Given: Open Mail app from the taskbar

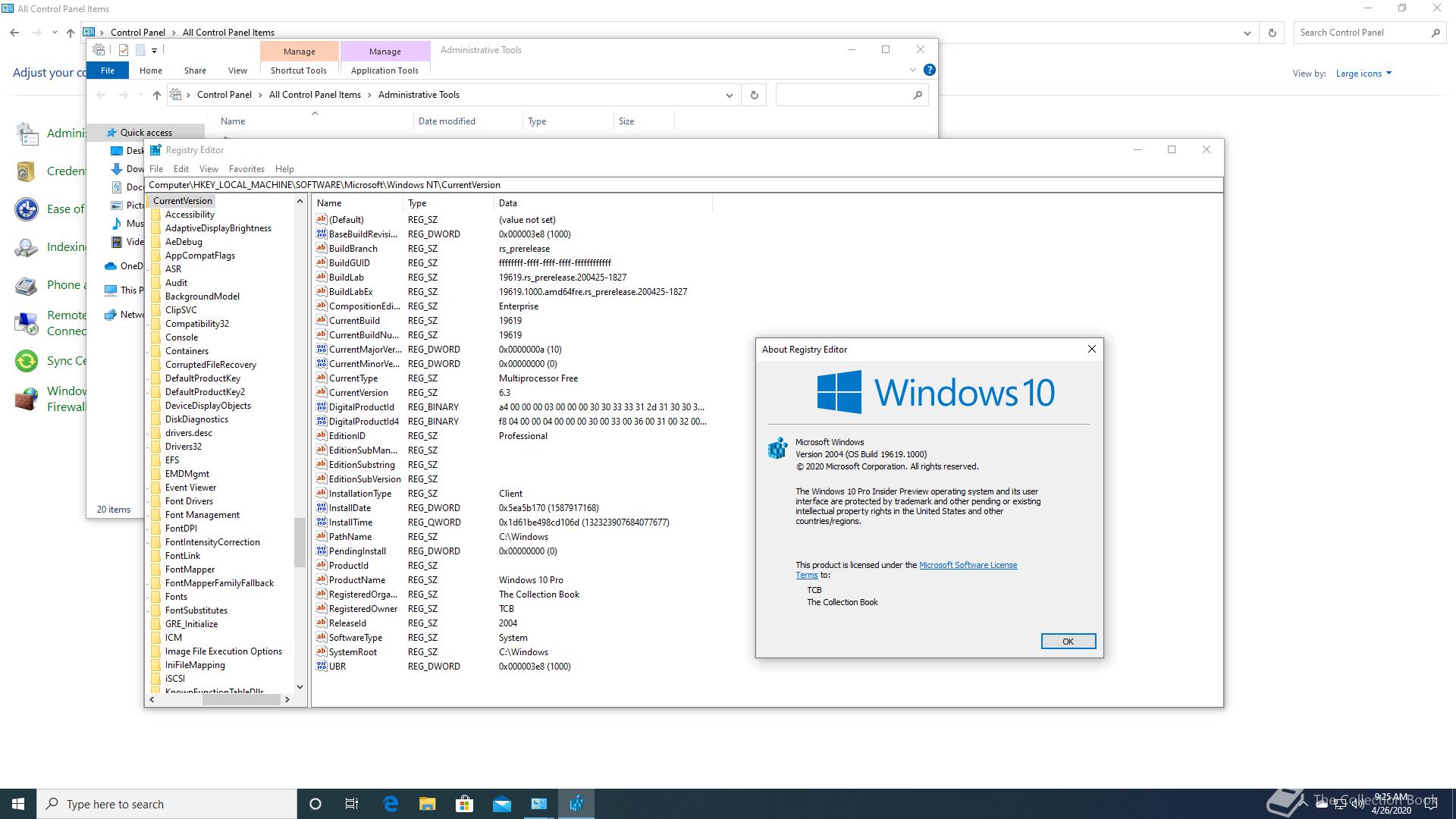Looking at the screenshot, I should [x=501, y=804].
